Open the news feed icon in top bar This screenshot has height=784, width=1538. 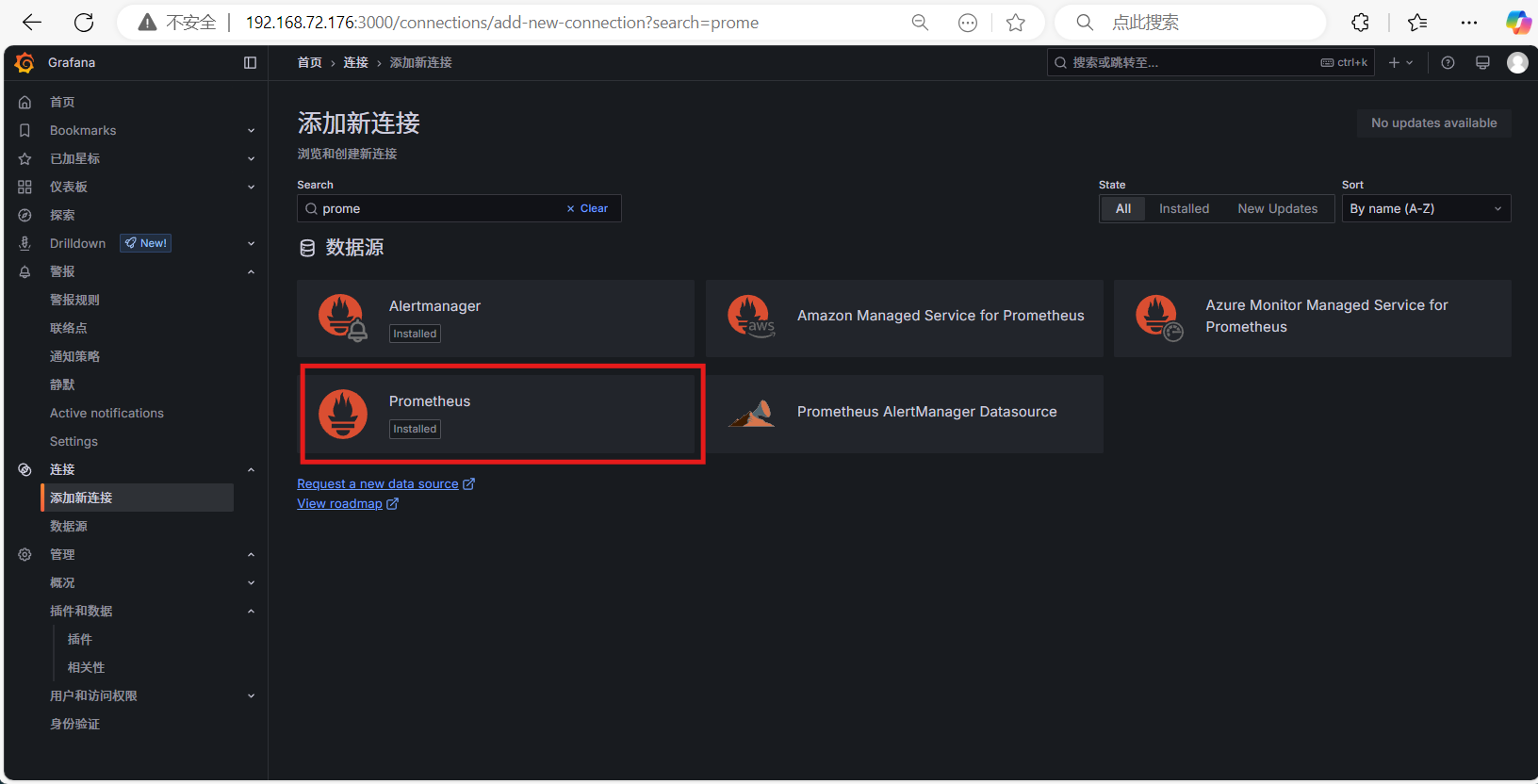click(1482, 62)
